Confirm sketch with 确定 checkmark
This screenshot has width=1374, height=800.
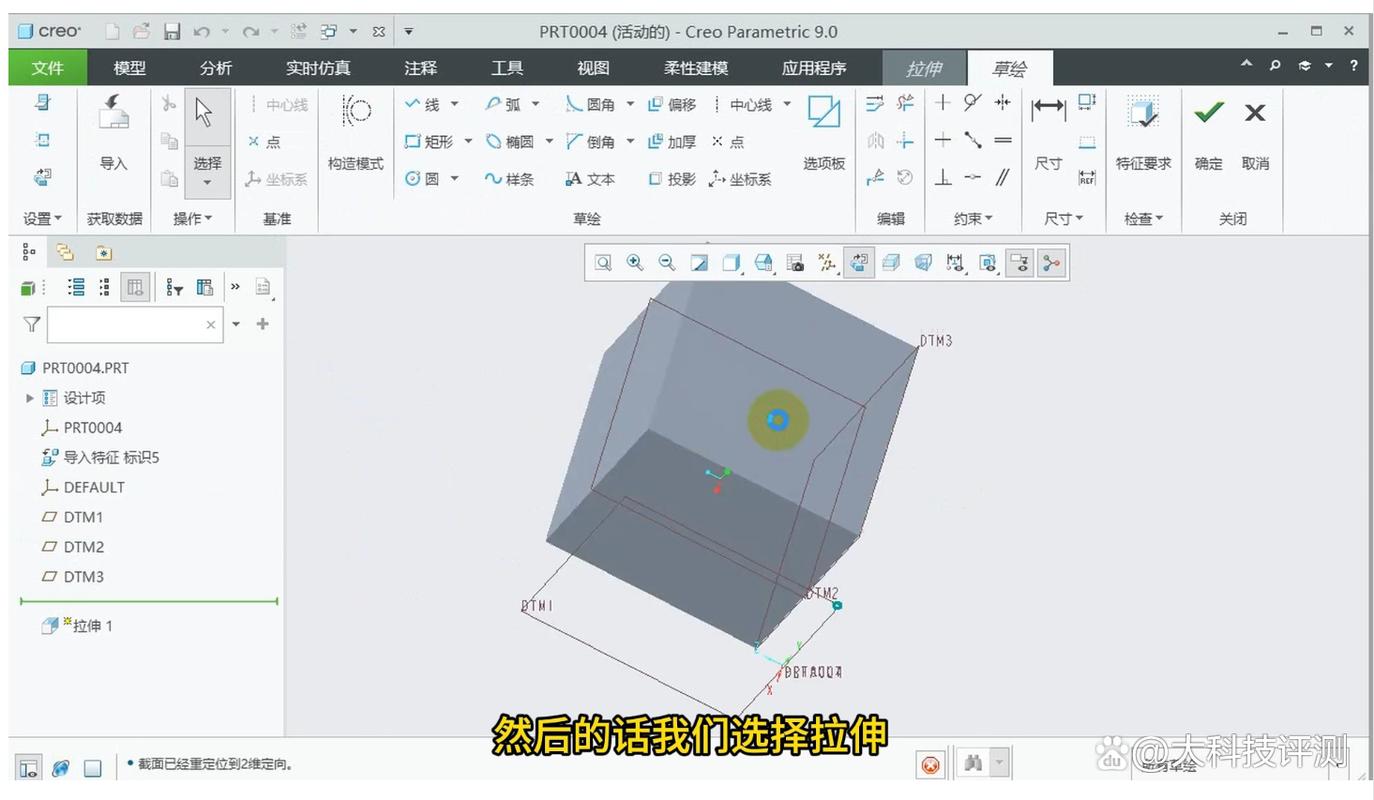[x=1209, y=133]
